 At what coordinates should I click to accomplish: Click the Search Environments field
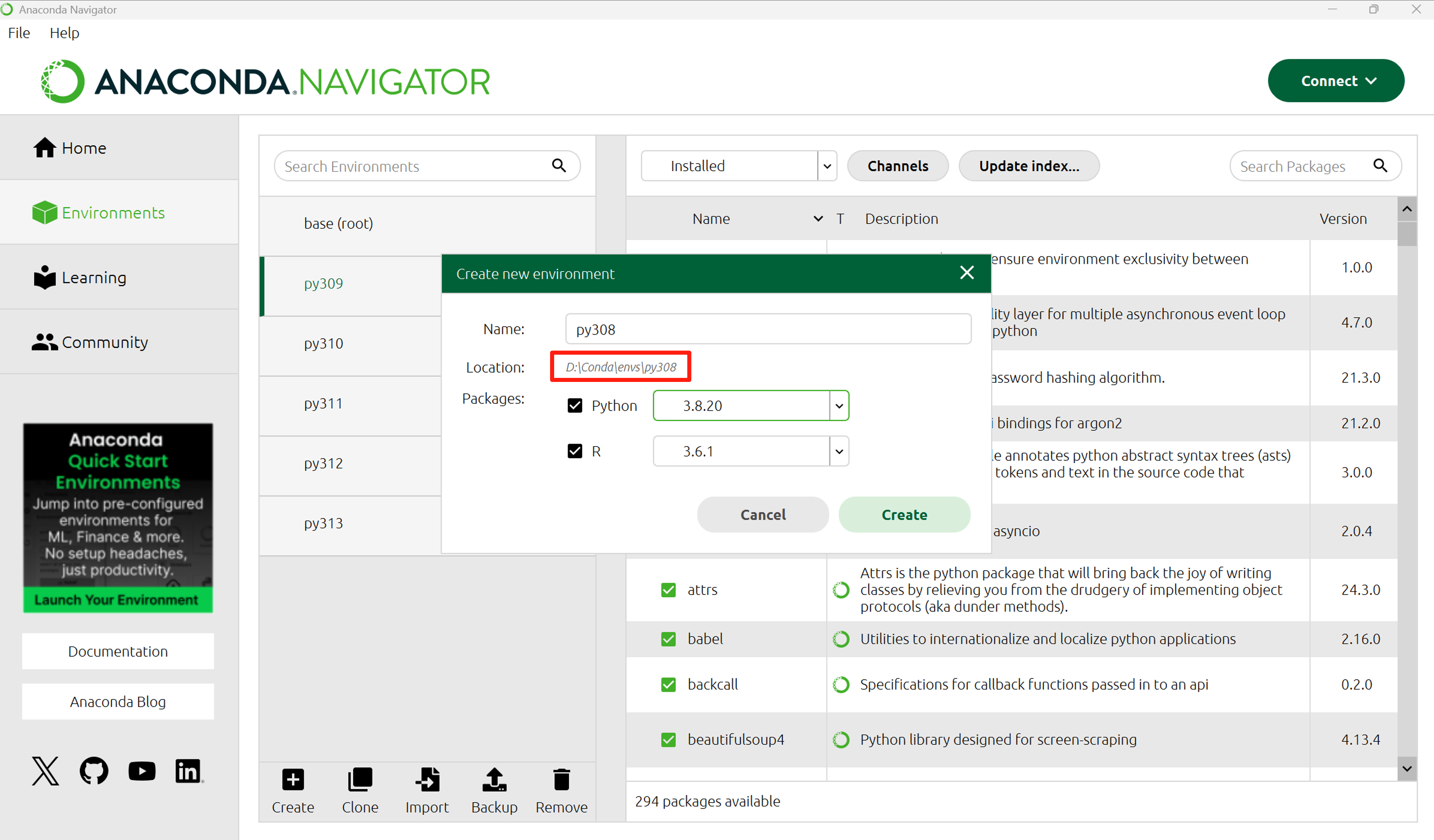click(x=427, y=165)
